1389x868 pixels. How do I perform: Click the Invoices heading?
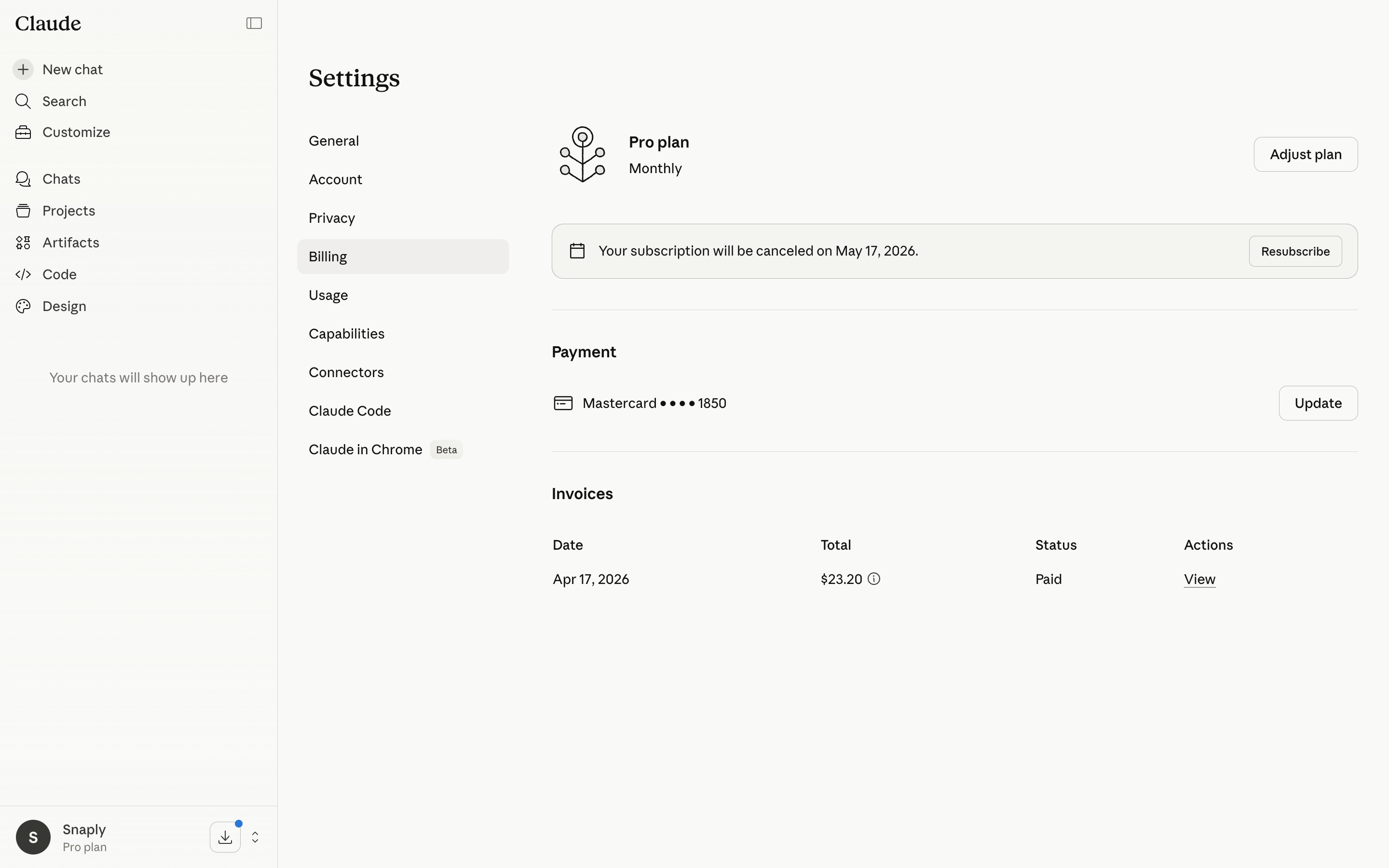click(x=582, y=494)
